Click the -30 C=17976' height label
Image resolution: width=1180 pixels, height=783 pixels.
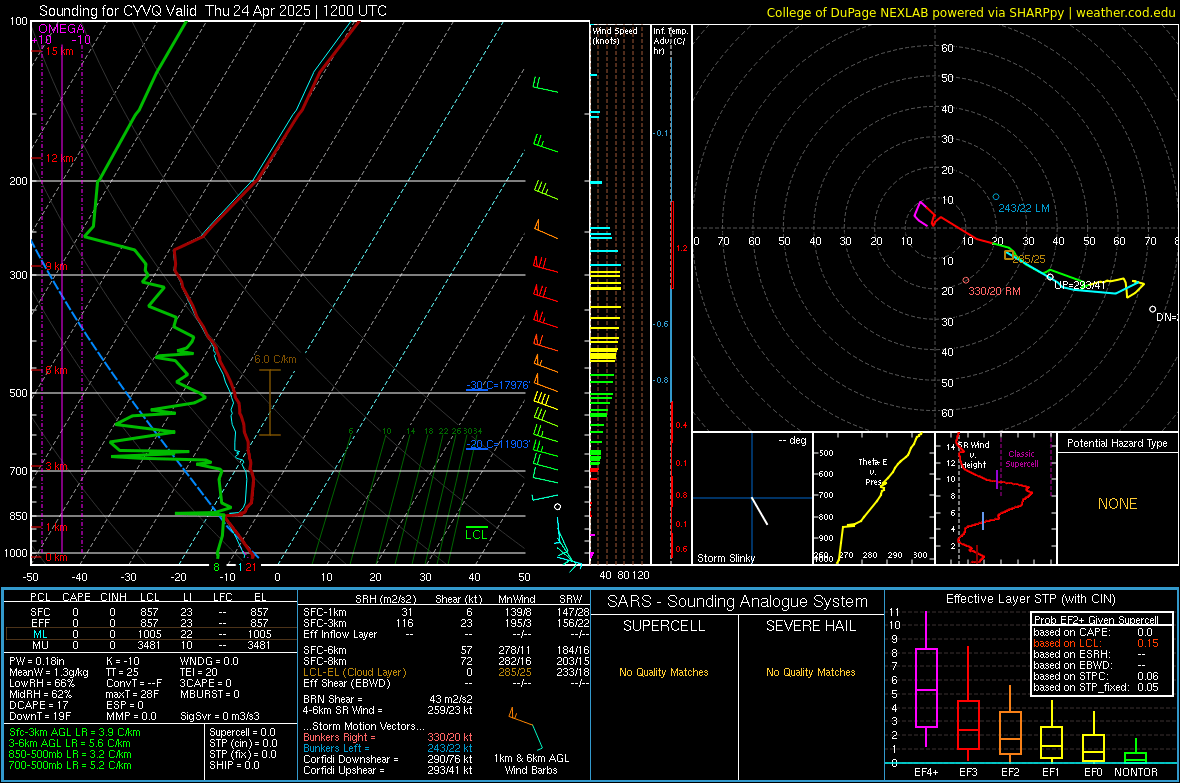498,385
